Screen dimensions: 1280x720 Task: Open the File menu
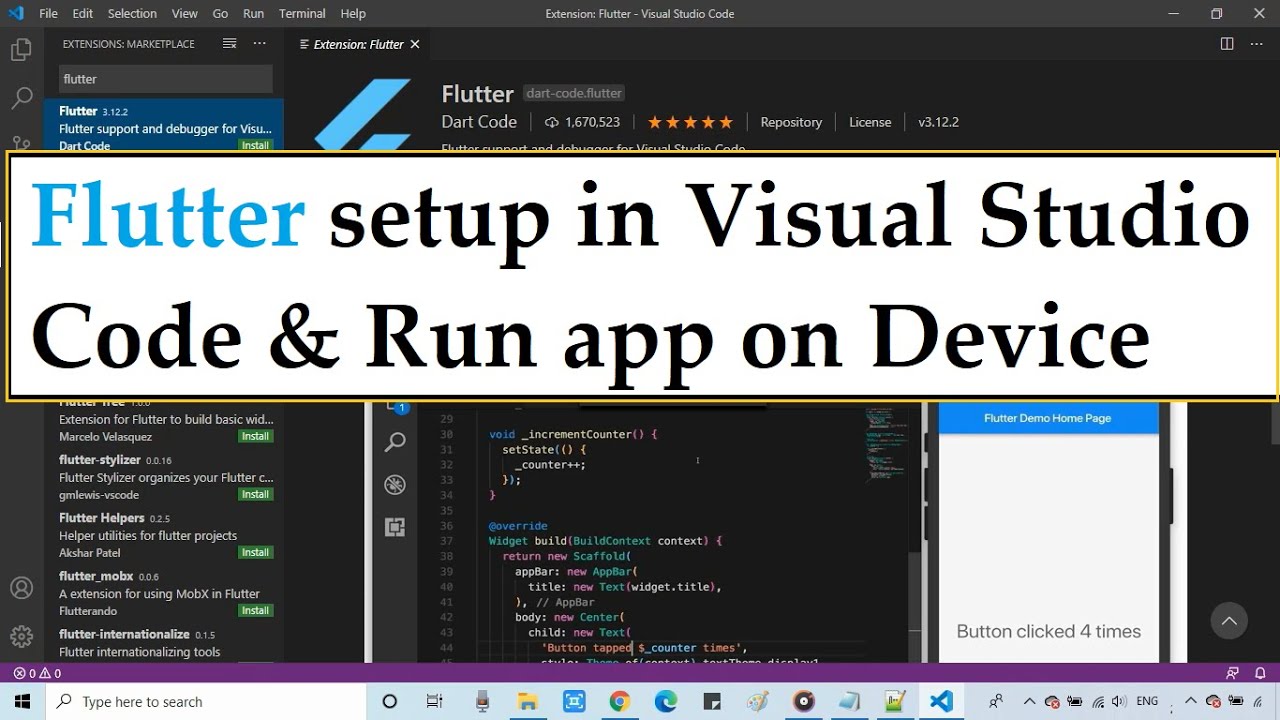[x=49, y=13]
